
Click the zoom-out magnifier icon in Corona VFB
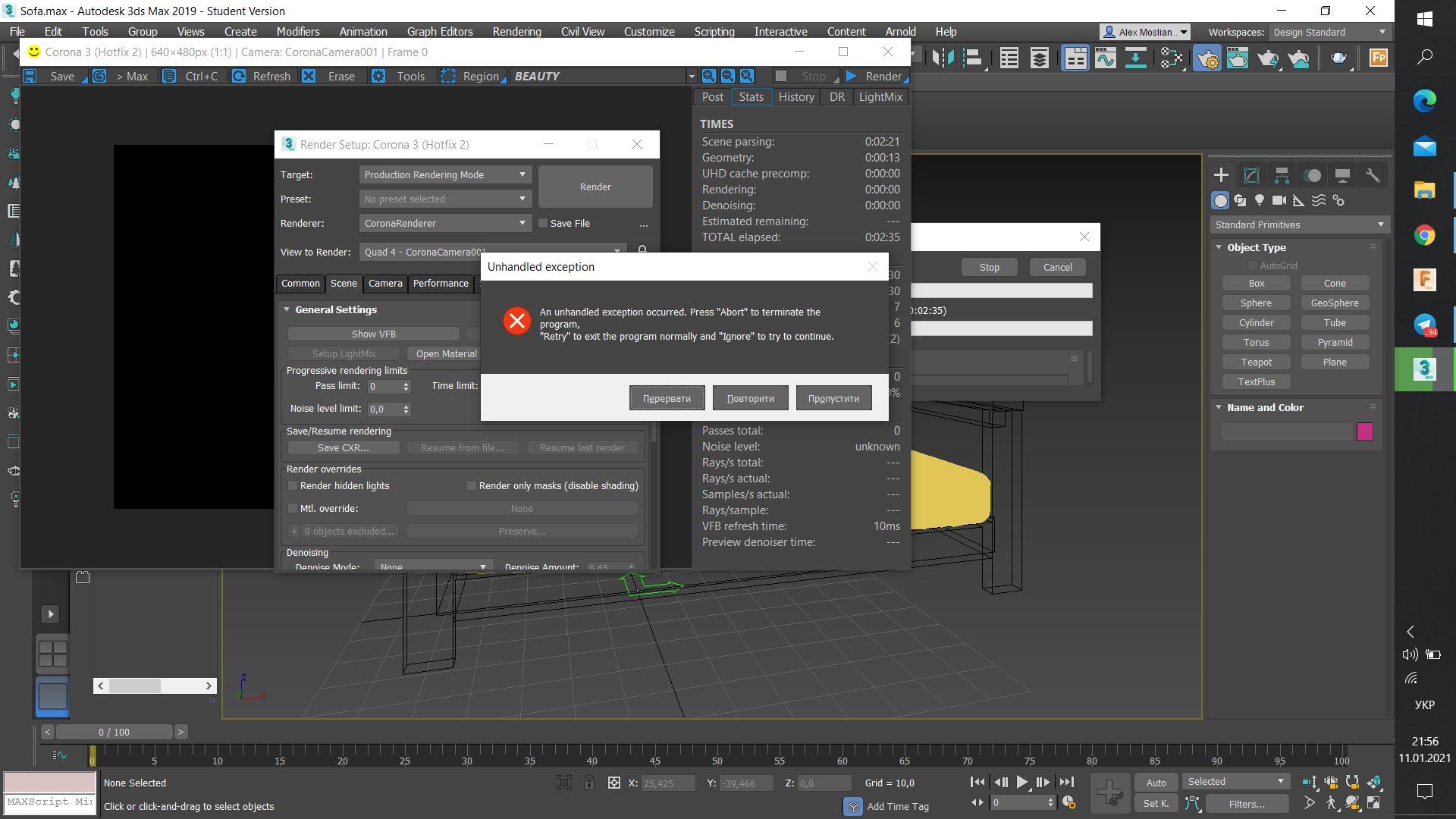tap(728, 76)
